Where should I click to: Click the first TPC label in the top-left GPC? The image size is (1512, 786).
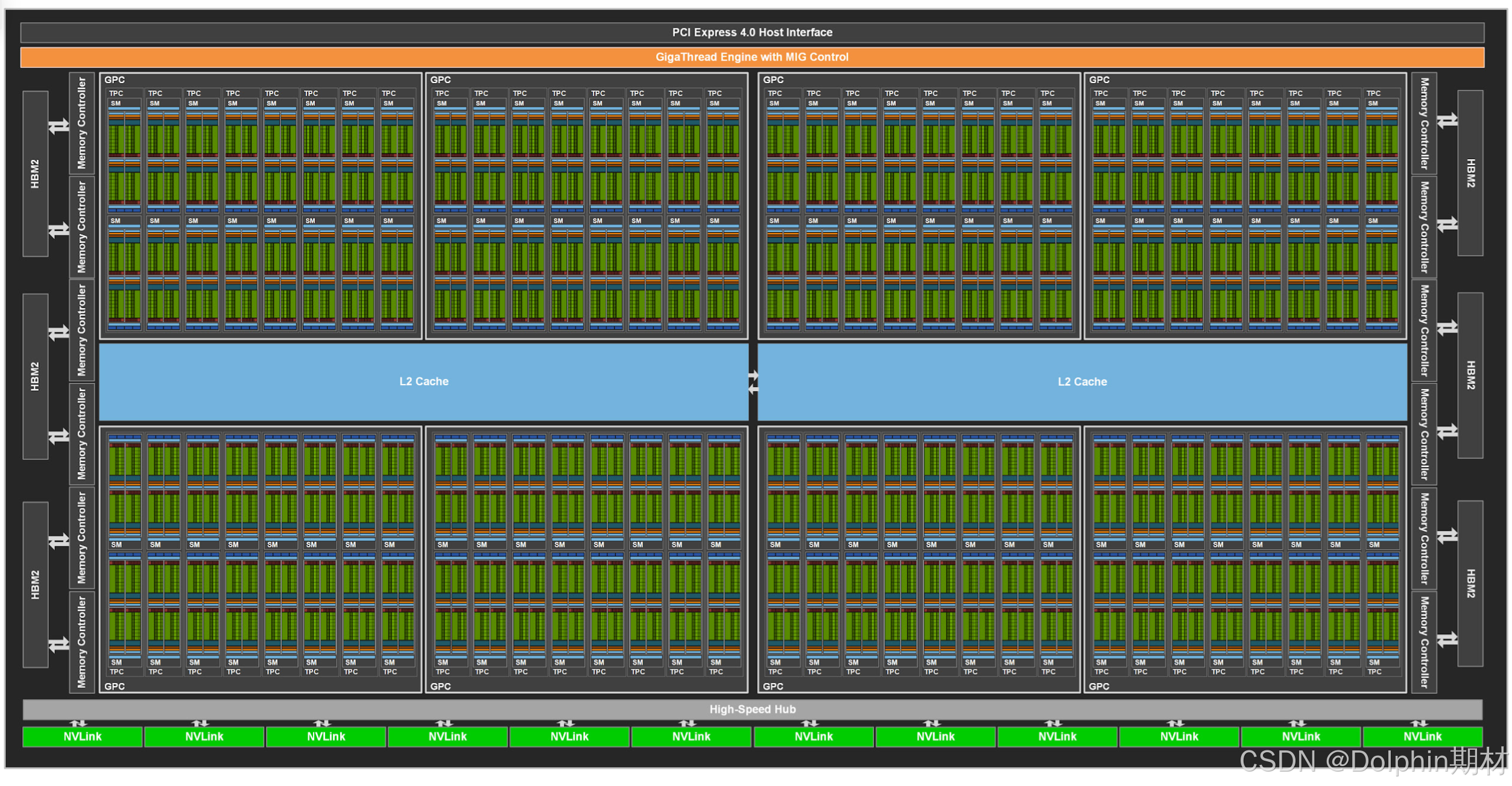click(x=116, y=93)
